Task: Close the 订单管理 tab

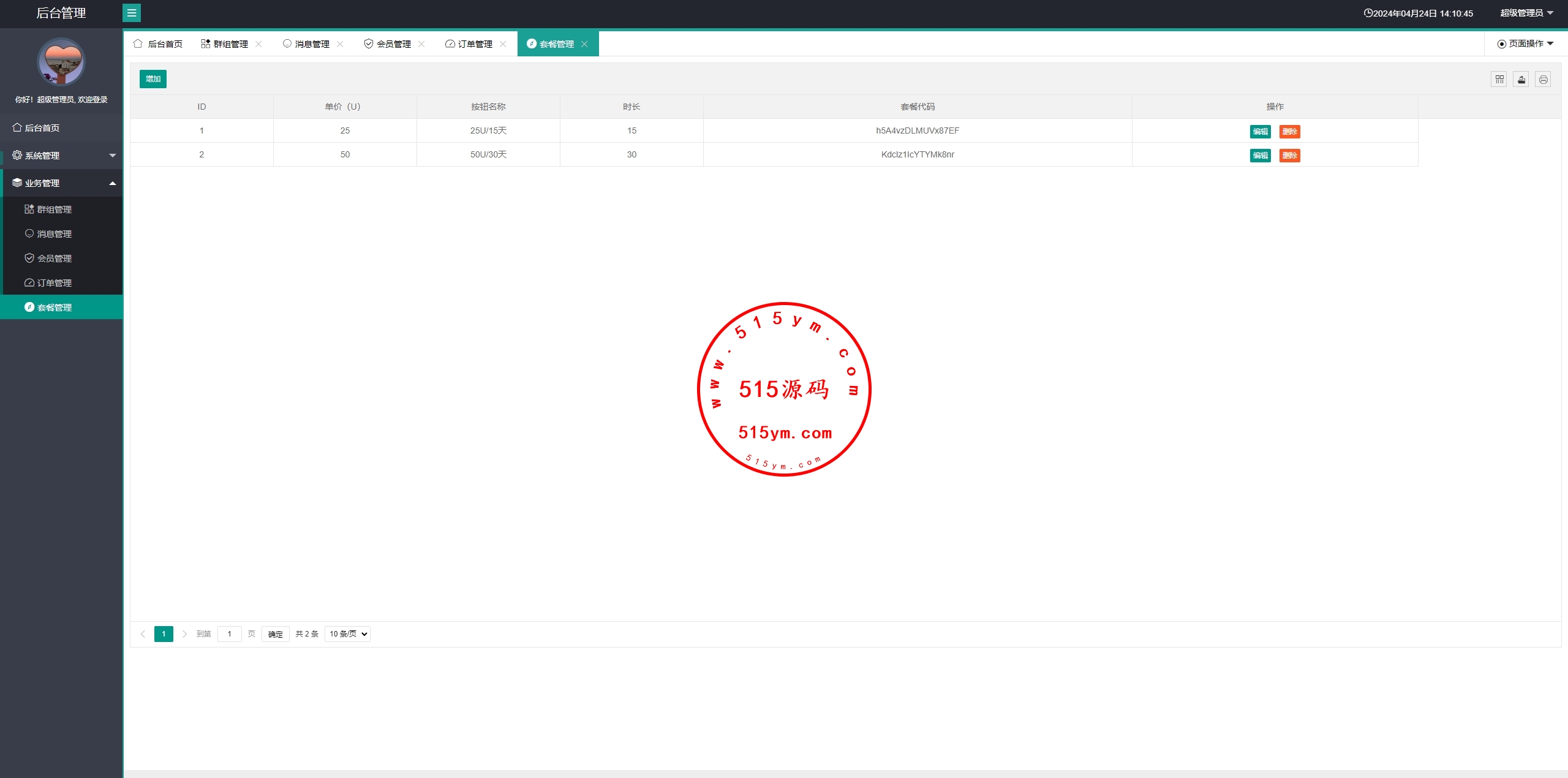Action: pos(503,44)
